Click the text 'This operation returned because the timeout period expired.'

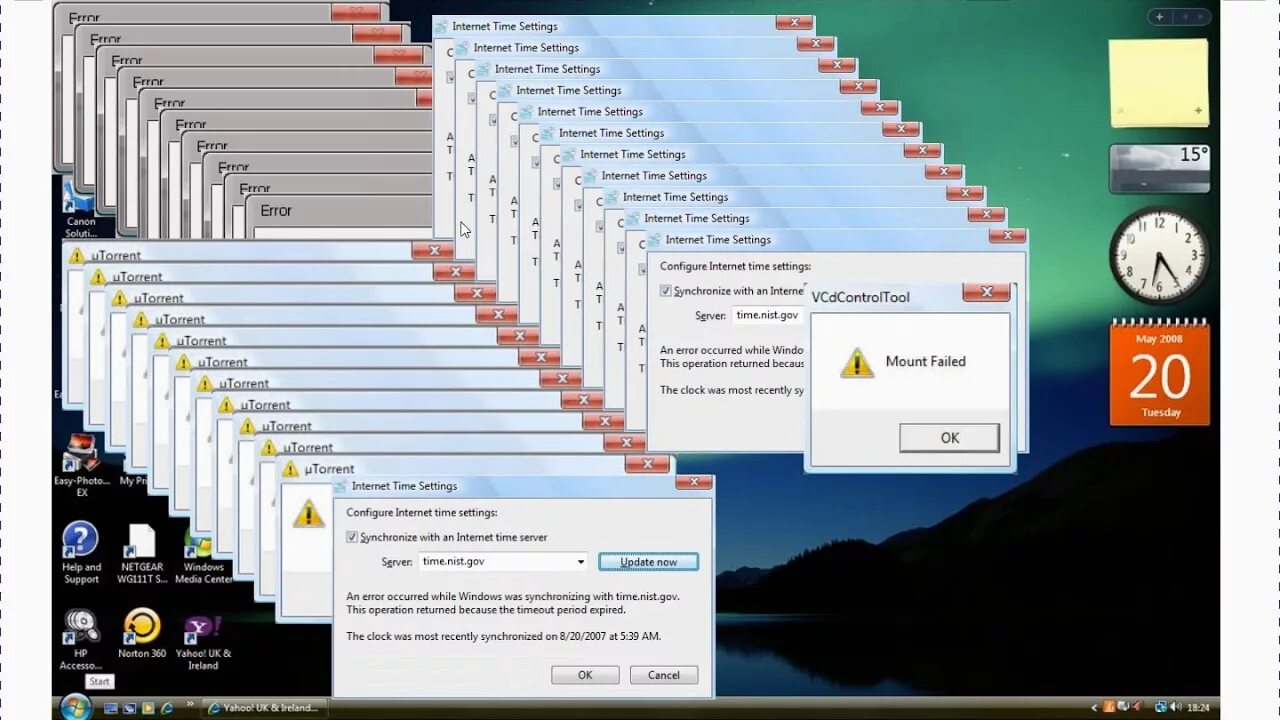(486, 610)
